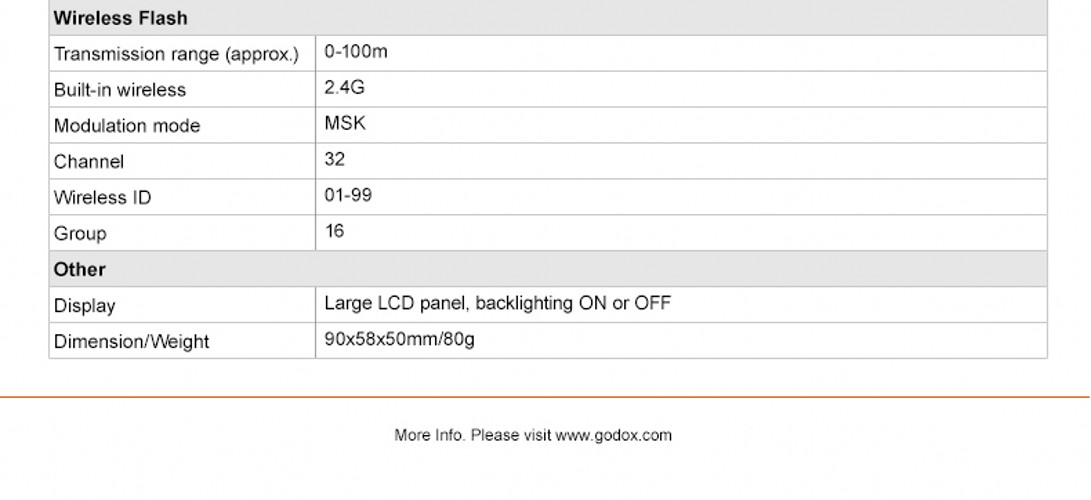Select the Large LCD panel description text
Screen dimensions: 1091x500
497,303
